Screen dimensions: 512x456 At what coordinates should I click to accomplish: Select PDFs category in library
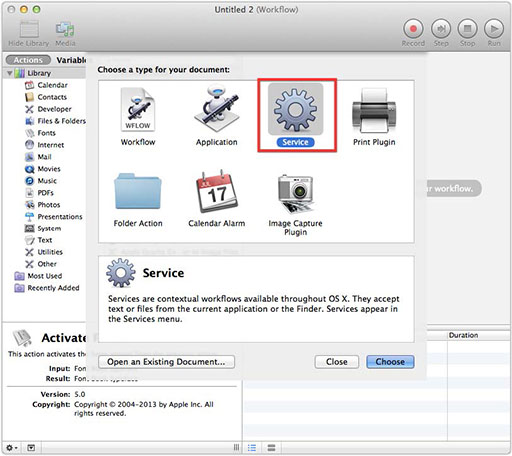tap(39, 193)
